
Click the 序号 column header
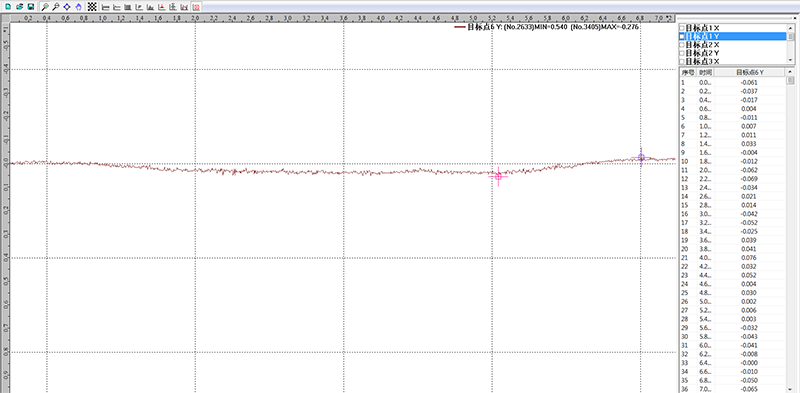pyautogui.click(x=688, y=72)
